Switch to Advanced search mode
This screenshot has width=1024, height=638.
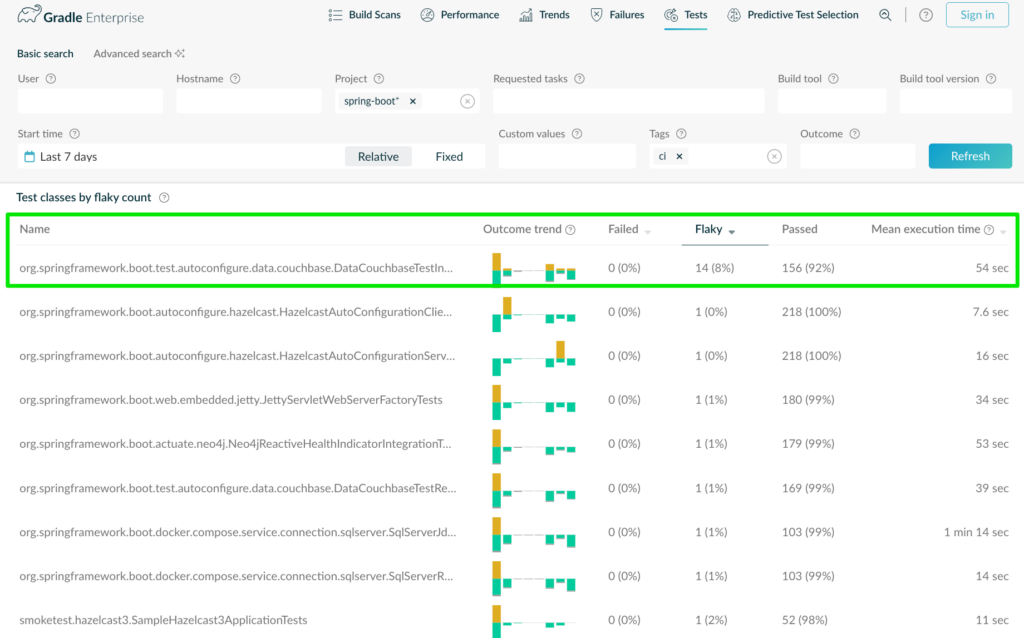tap(138, 54)
